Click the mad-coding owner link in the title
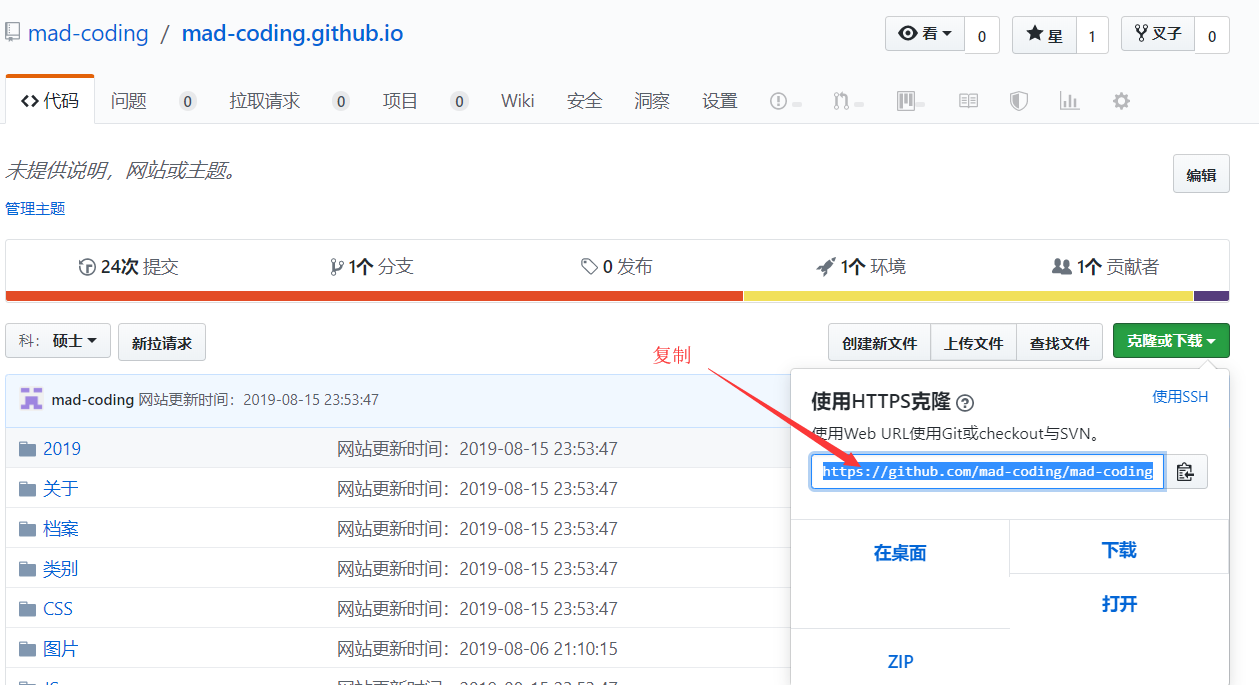The image size is (1259, 685). [88, 33]
